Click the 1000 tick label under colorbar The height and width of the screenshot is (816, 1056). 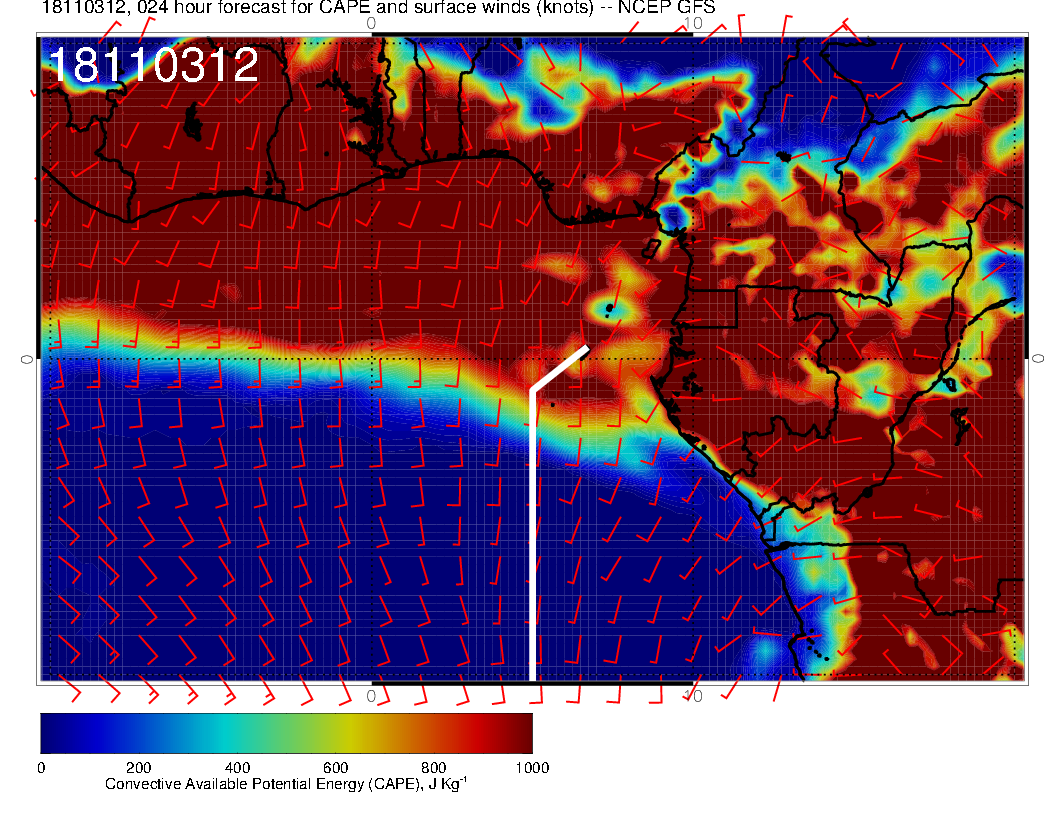531,768
